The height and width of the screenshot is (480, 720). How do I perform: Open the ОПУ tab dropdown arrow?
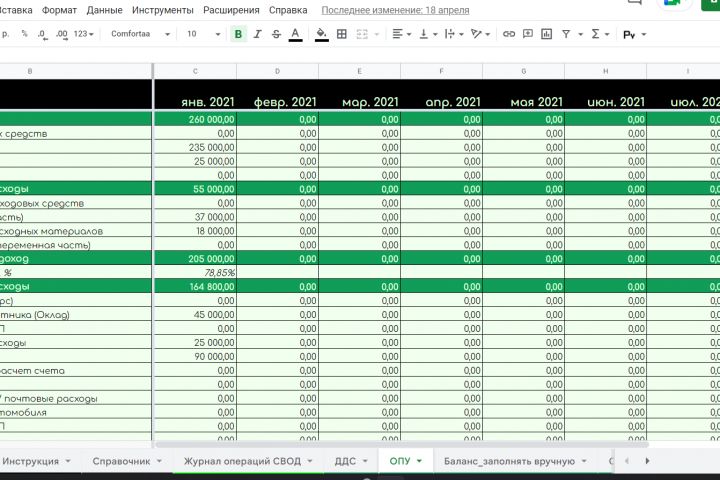point(419,461)
